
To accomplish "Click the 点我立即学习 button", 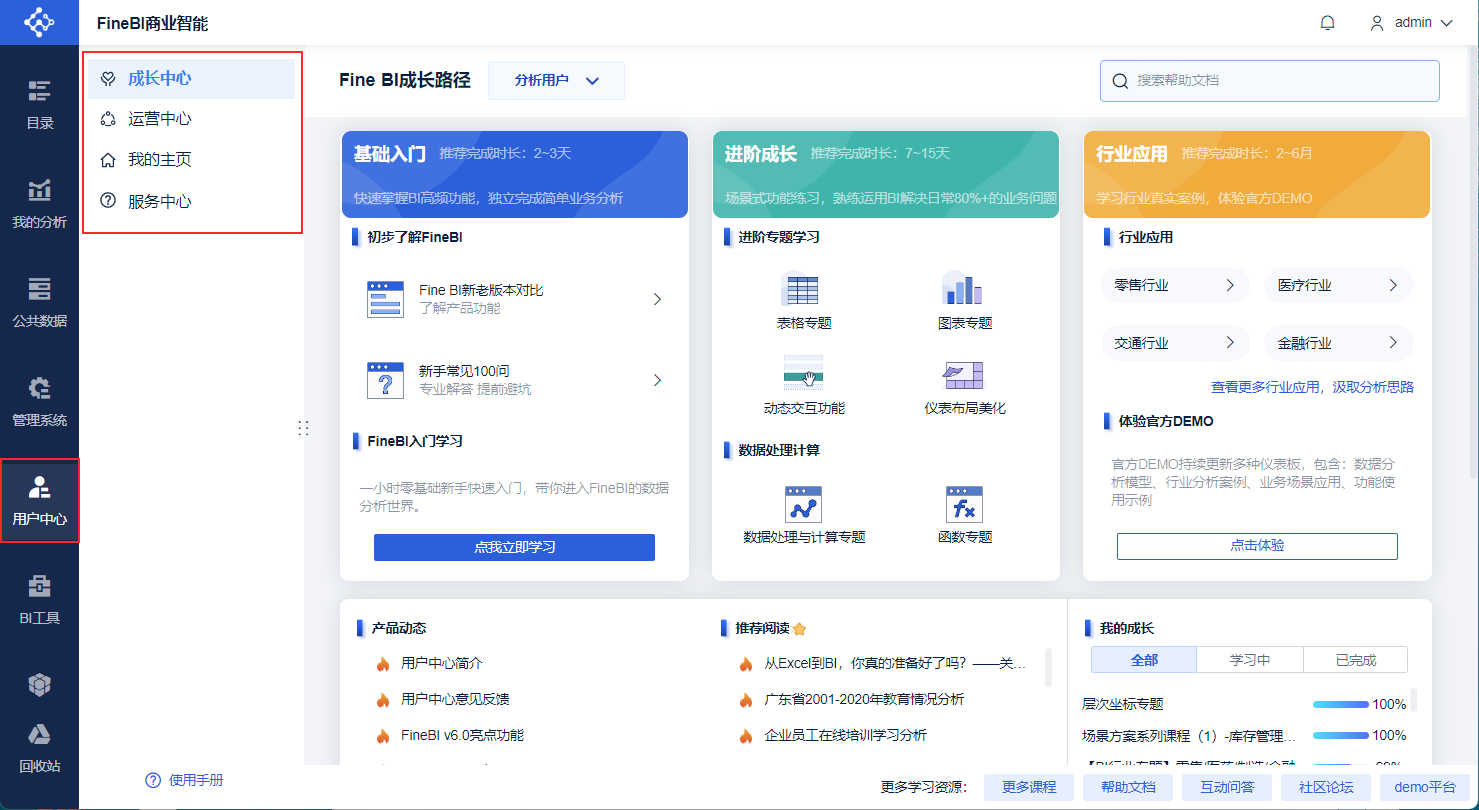I will 514,547.
